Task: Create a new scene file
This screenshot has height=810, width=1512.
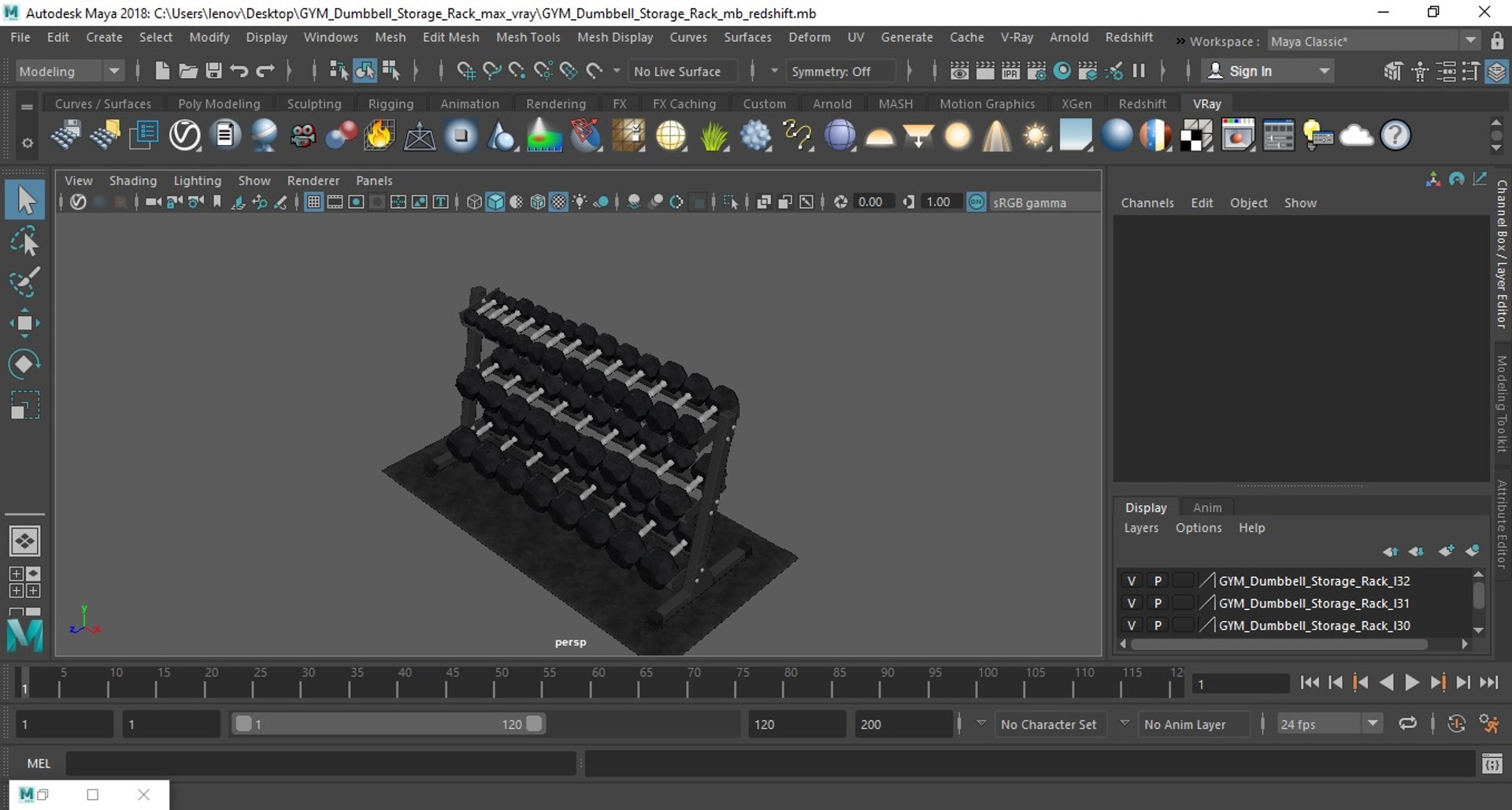Action: tap(162, 71)
